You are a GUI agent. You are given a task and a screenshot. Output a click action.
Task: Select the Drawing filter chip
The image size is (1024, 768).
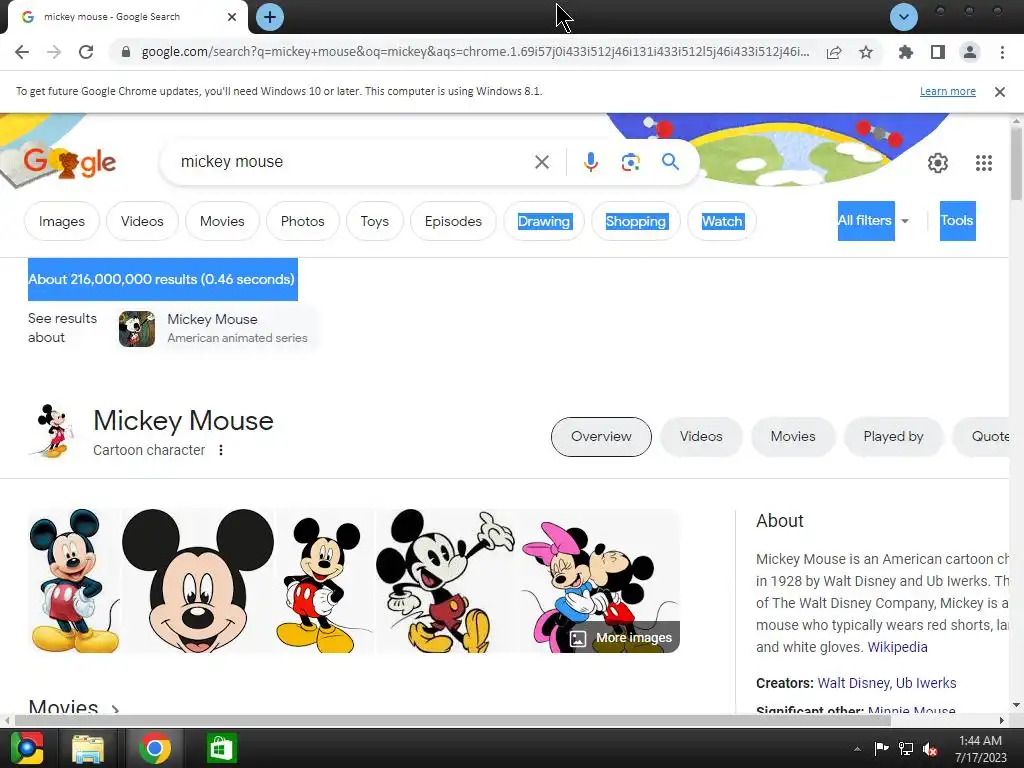tap(544, 221)
